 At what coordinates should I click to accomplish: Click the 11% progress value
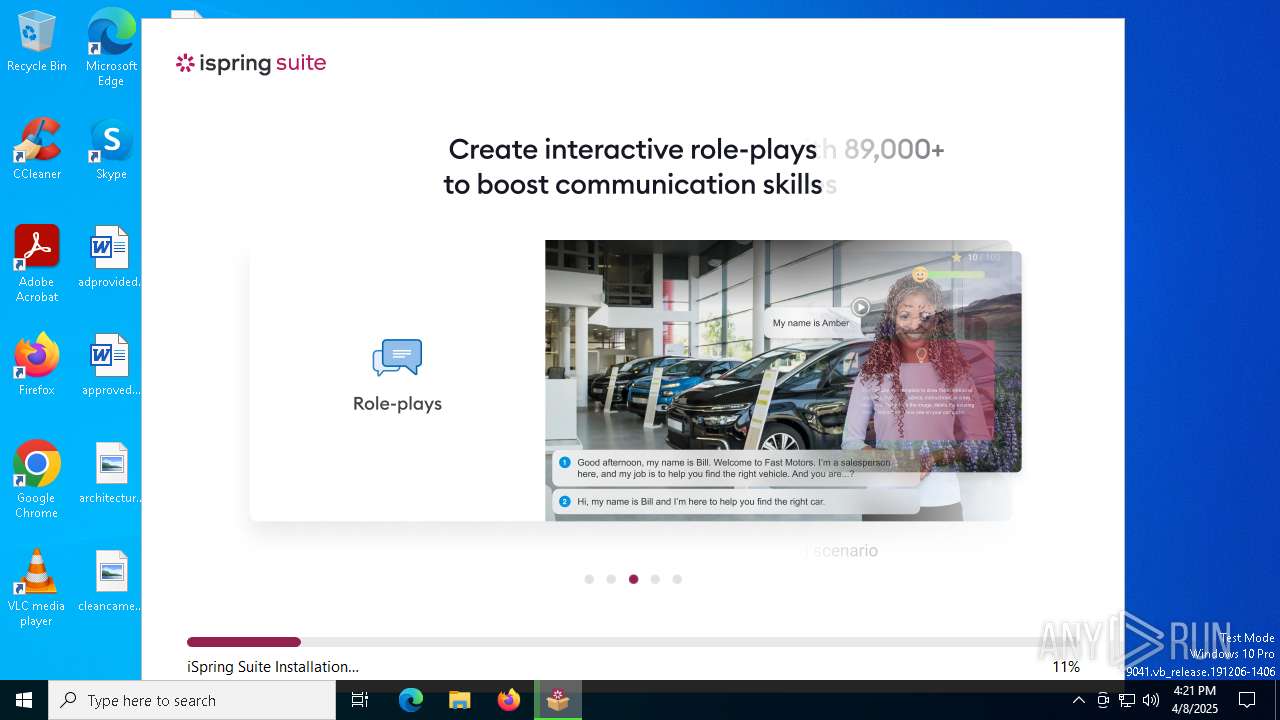1066,667
